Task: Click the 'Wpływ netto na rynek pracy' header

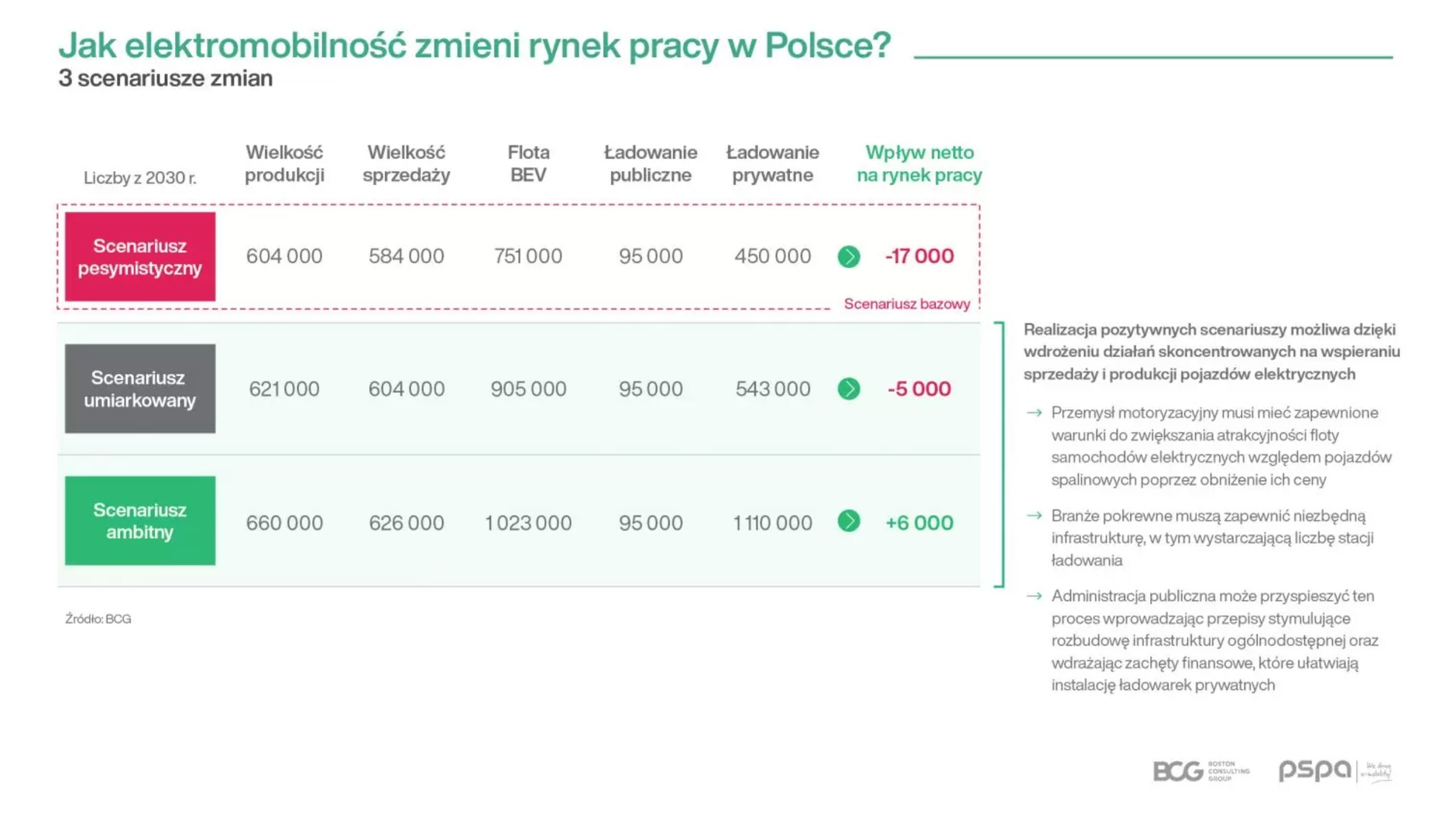Action: click(x=919, y=163)
